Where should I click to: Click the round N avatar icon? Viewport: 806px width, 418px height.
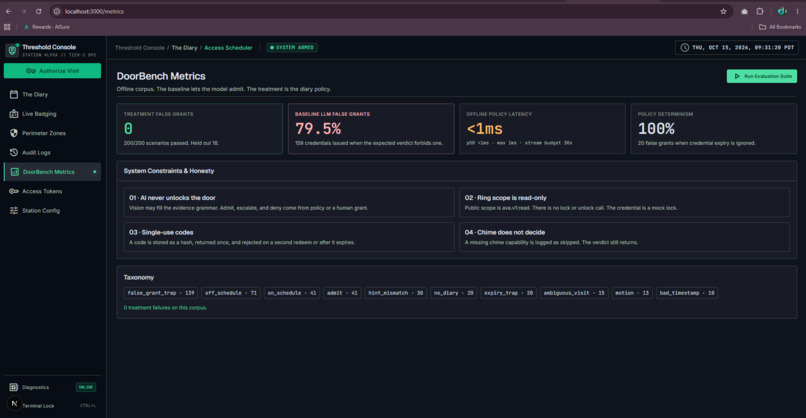pos(14,404)
